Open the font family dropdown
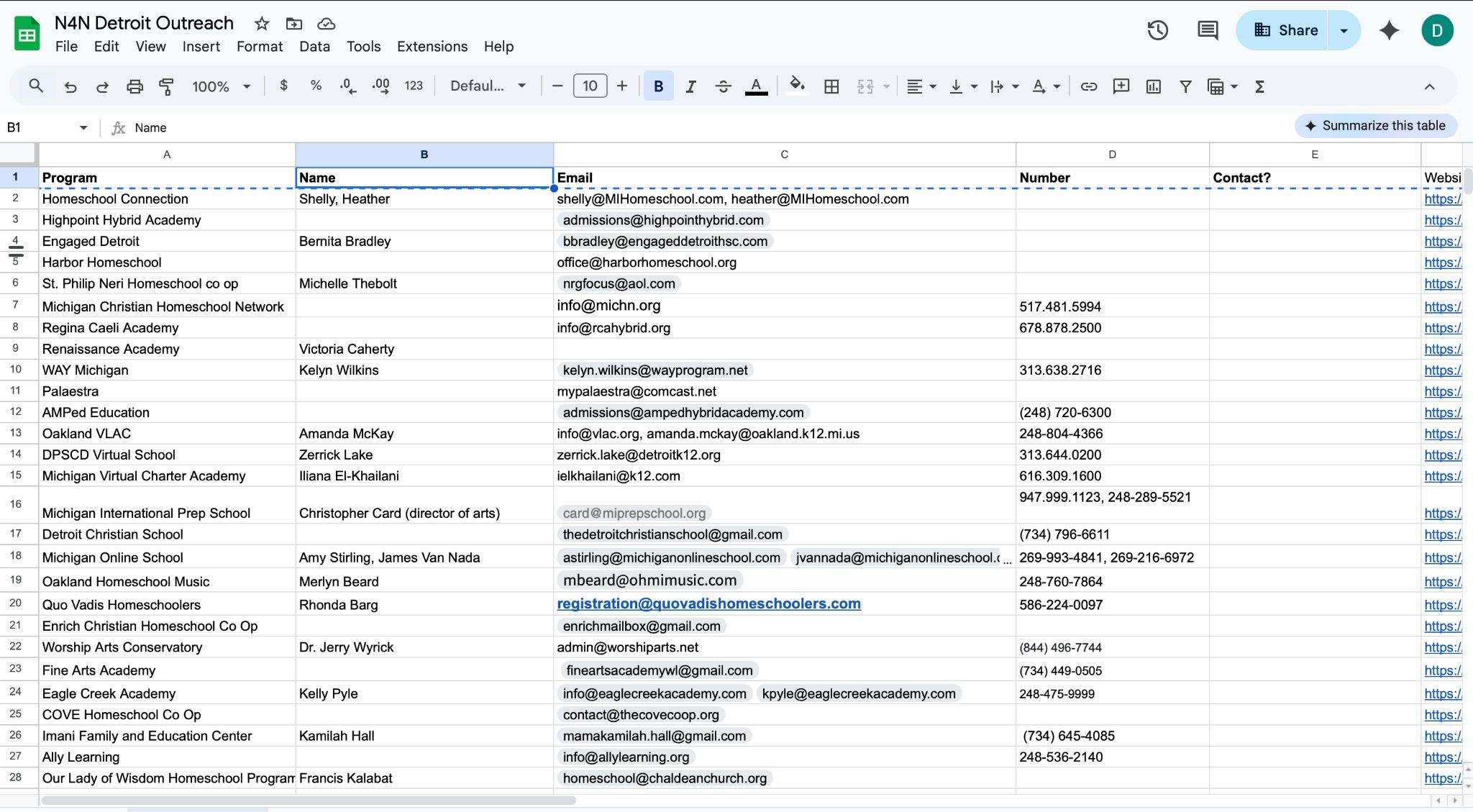 coord(488,86)
